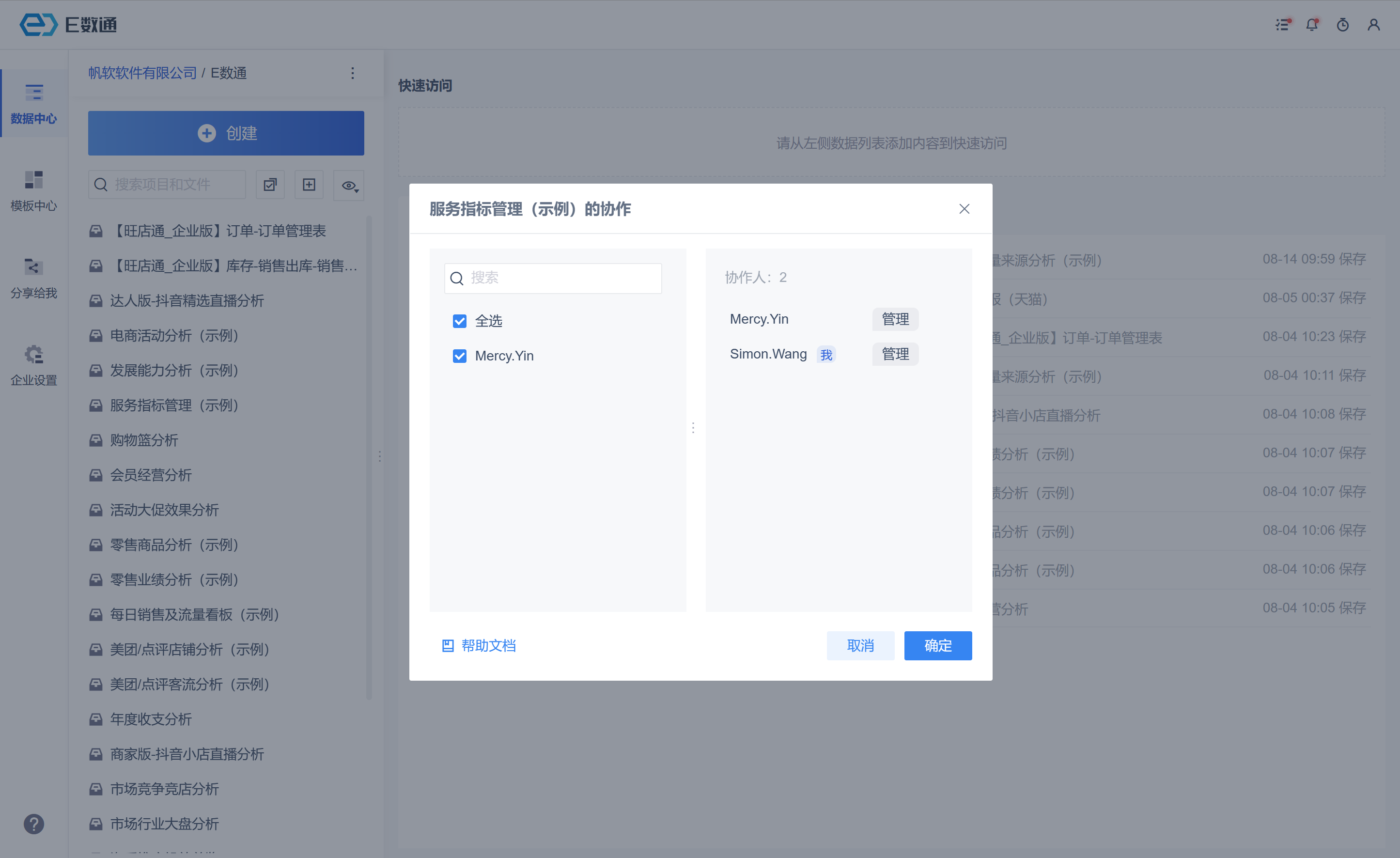1400x858 pixels.
Task: Click the add folder plus icon
Action: tap(309, 185)
